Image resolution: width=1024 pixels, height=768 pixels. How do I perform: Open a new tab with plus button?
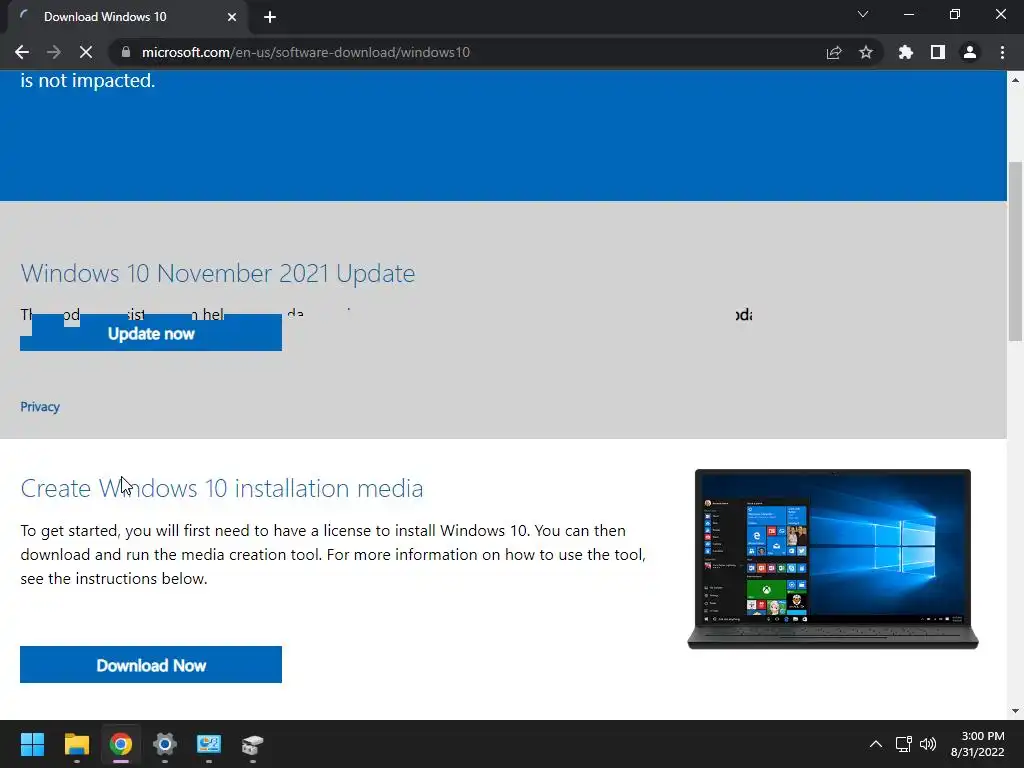pos(270,17)
